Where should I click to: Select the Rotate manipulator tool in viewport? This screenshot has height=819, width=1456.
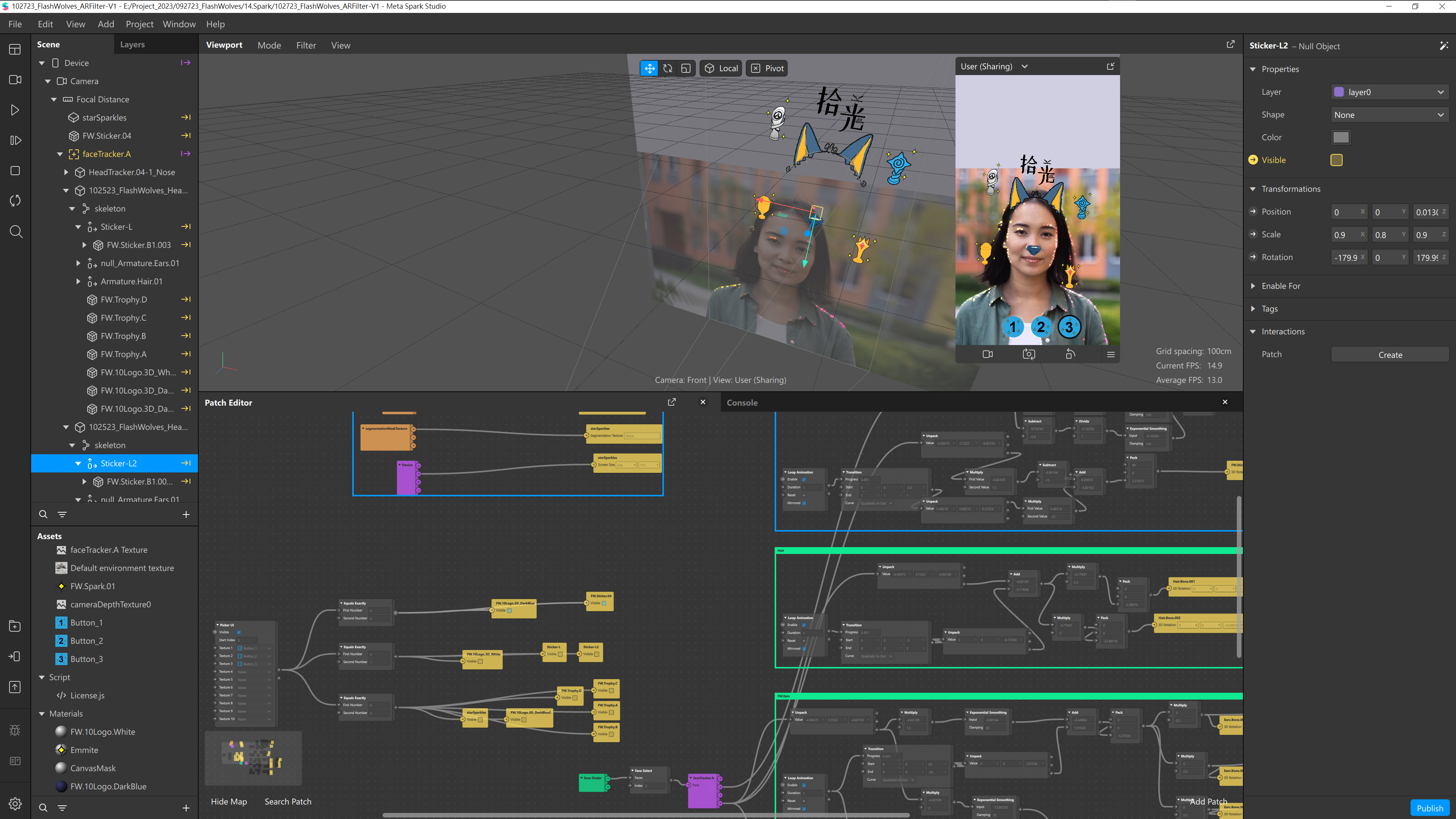tap(667, 68)
